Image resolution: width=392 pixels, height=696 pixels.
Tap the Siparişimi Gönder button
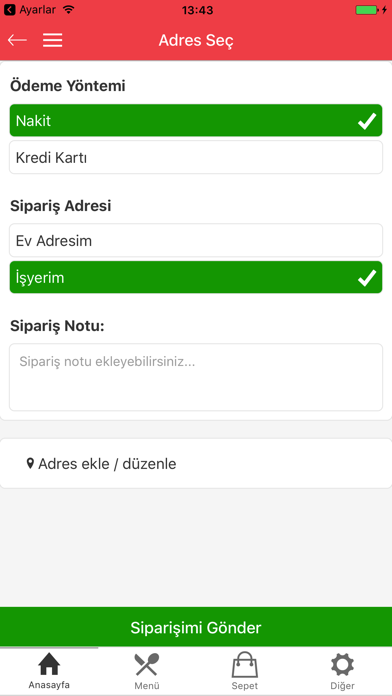(x=196, y=627)
